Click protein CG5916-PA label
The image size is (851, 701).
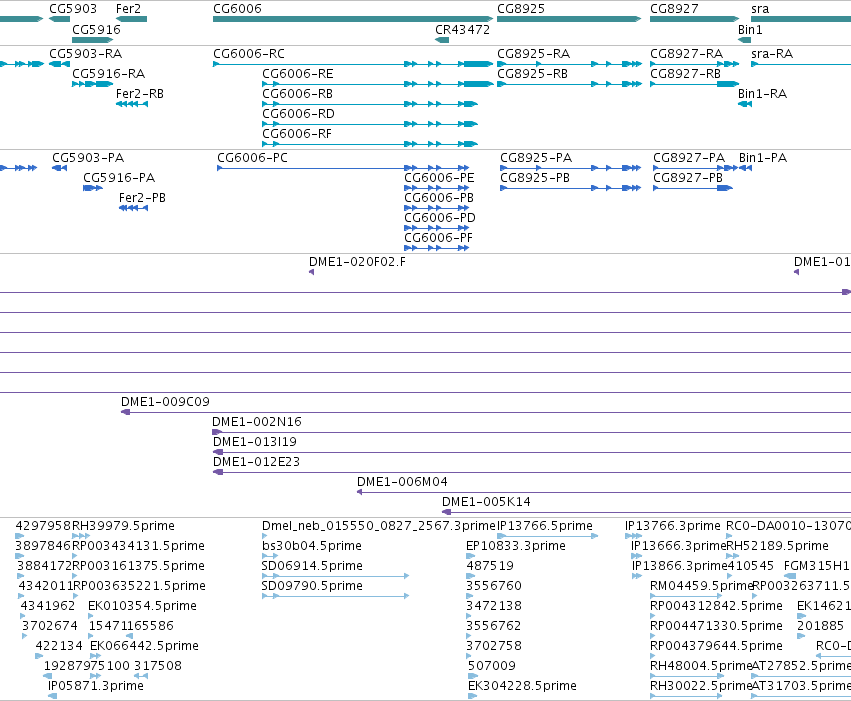pos(119,178)
